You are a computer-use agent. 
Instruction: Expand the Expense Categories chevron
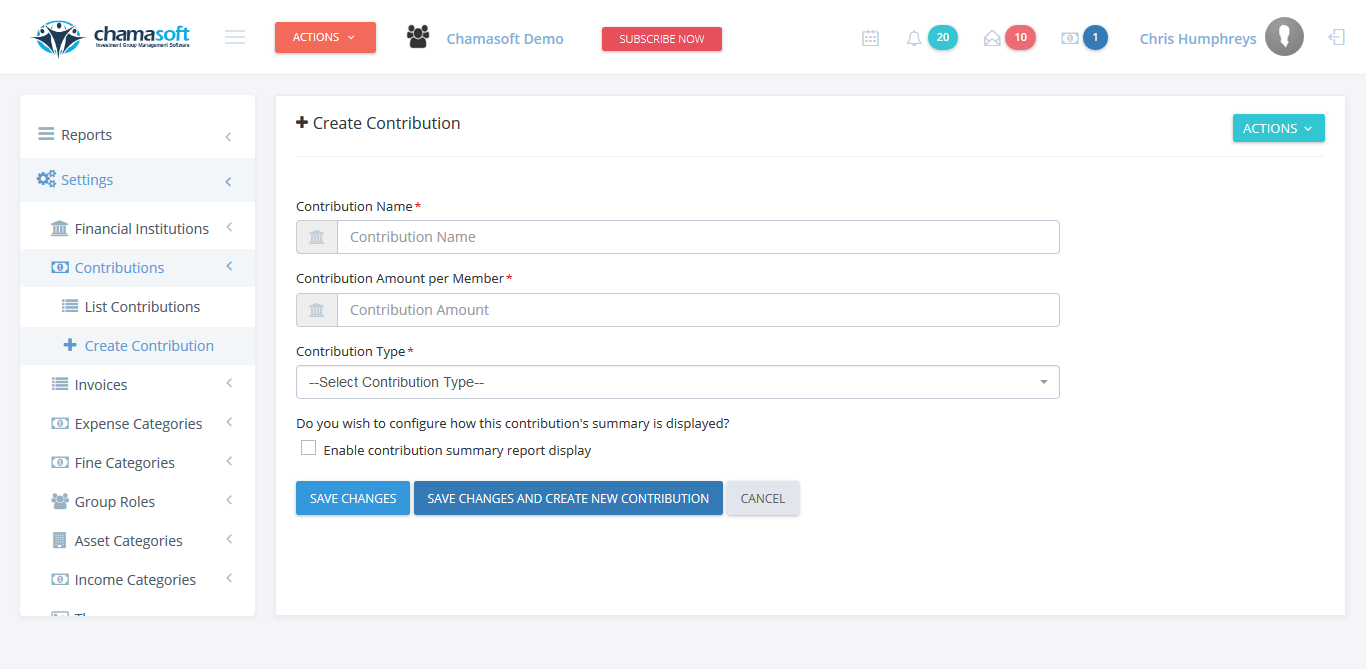point(229,422)
